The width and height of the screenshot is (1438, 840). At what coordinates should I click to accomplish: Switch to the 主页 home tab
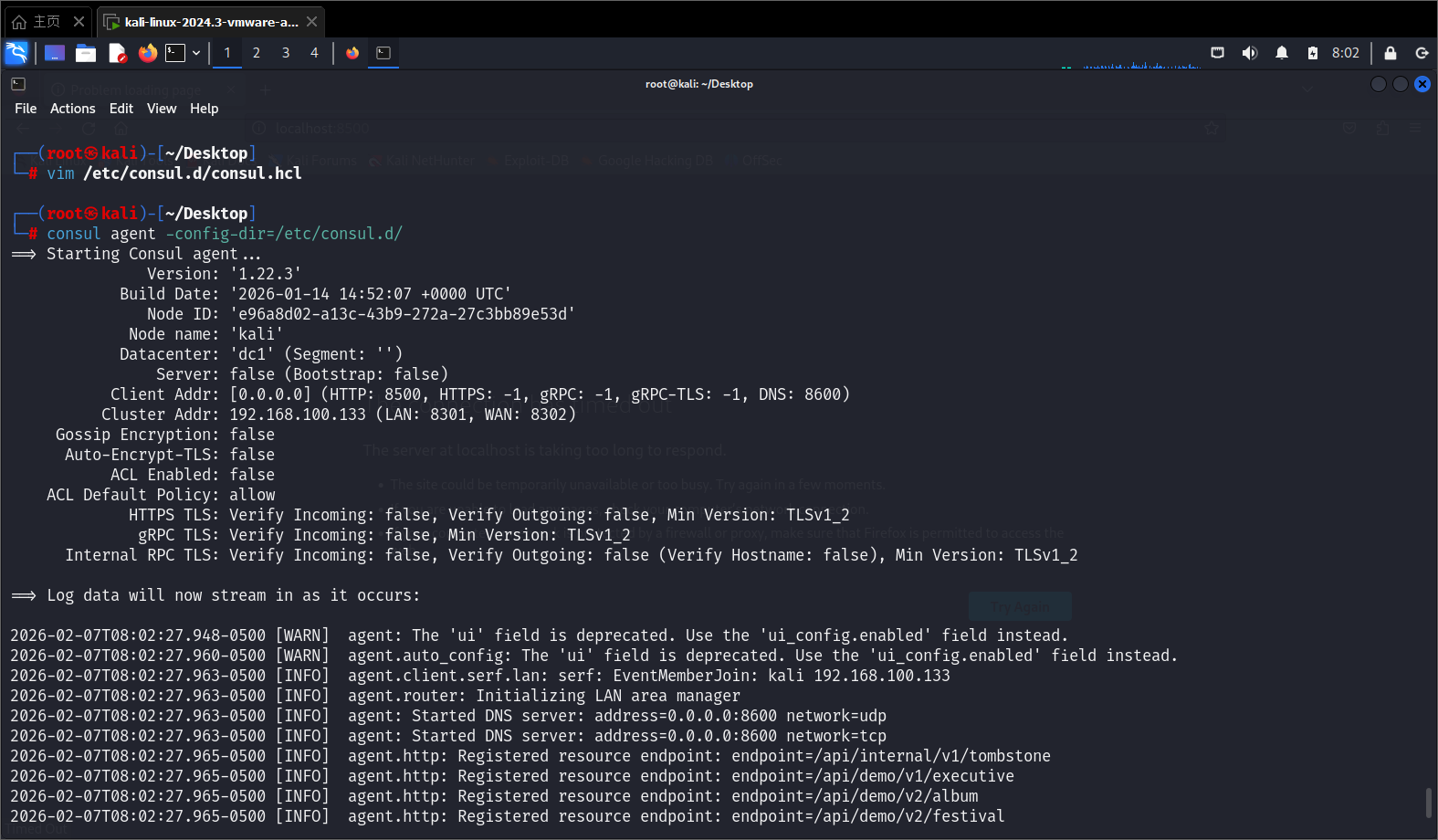(37, 21)
